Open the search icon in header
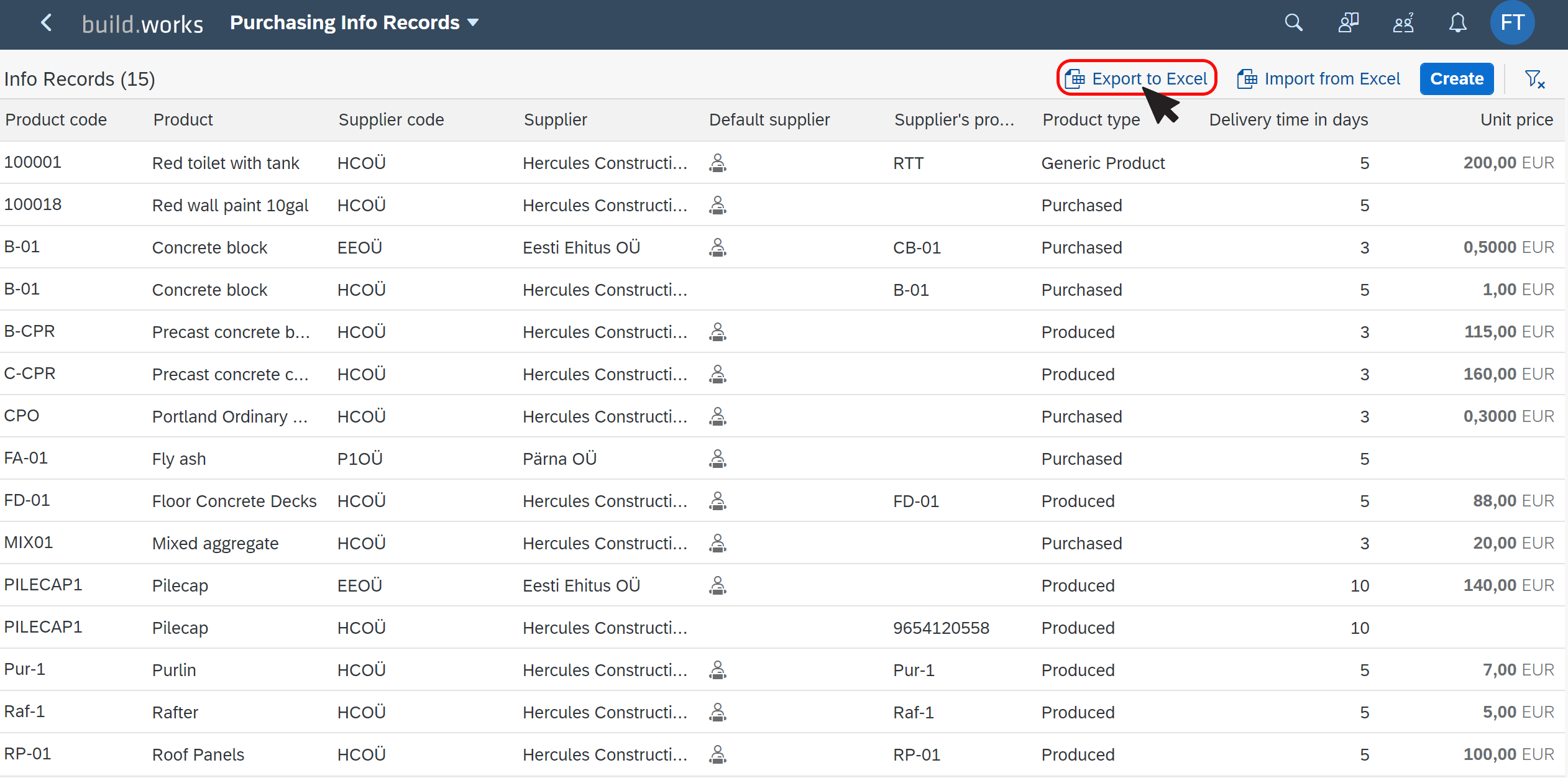 [x=1293, y=23]
